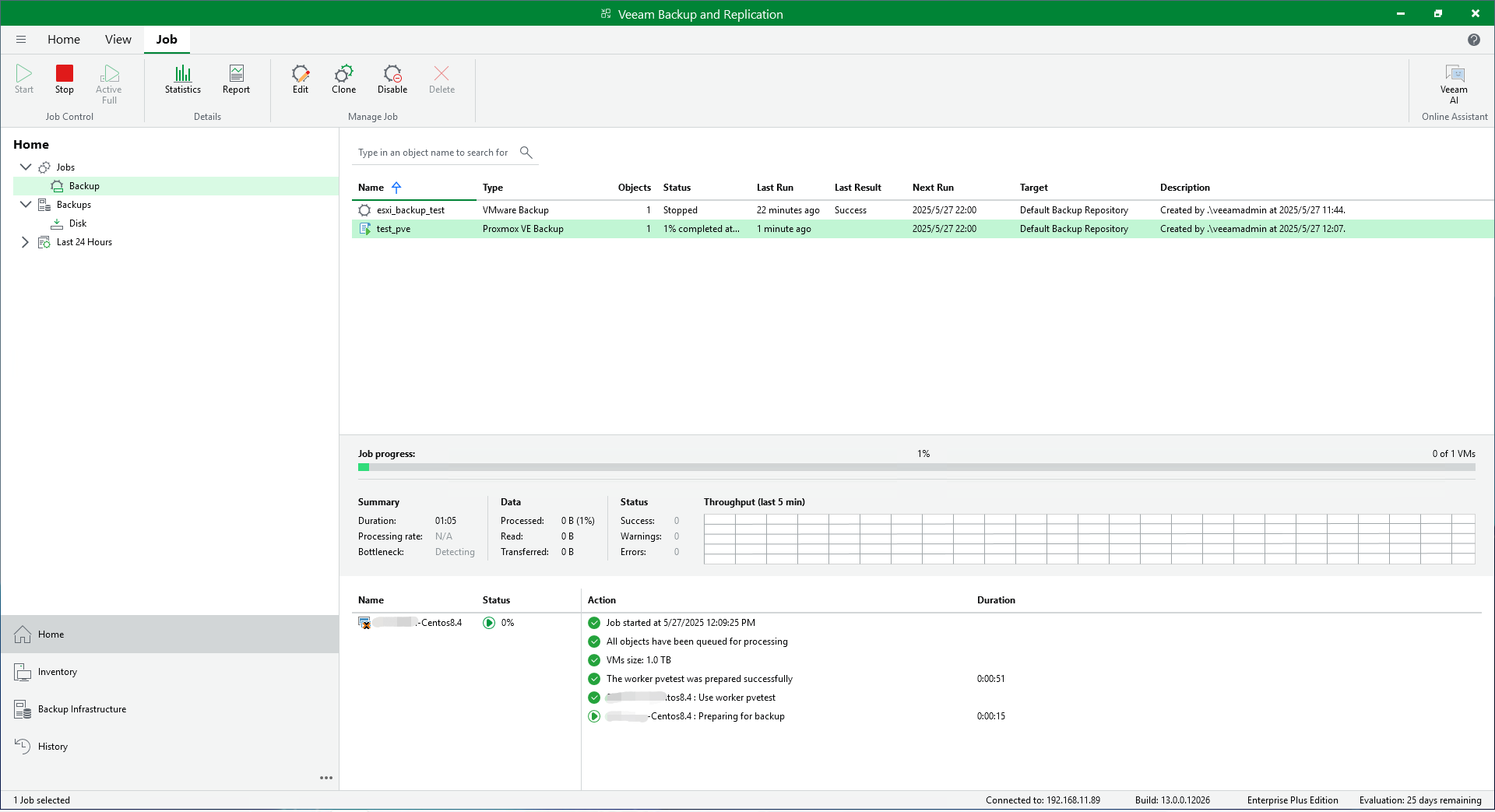Sort jobs by Type column
Screen dimensions: 1495x812
point(493,188)
